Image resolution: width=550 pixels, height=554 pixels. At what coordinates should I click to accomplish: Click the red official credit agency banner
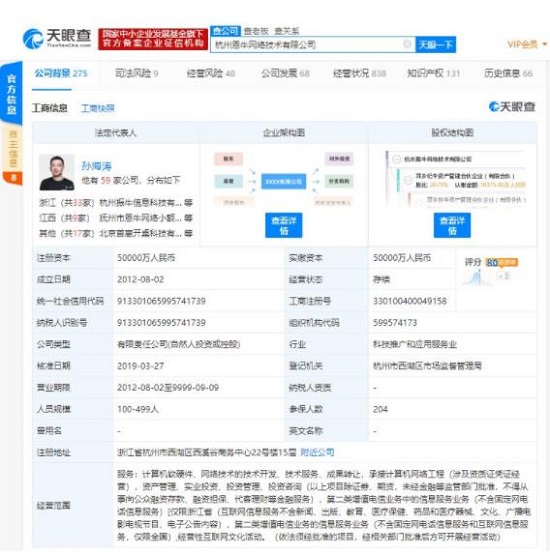(x=153, y=39)
